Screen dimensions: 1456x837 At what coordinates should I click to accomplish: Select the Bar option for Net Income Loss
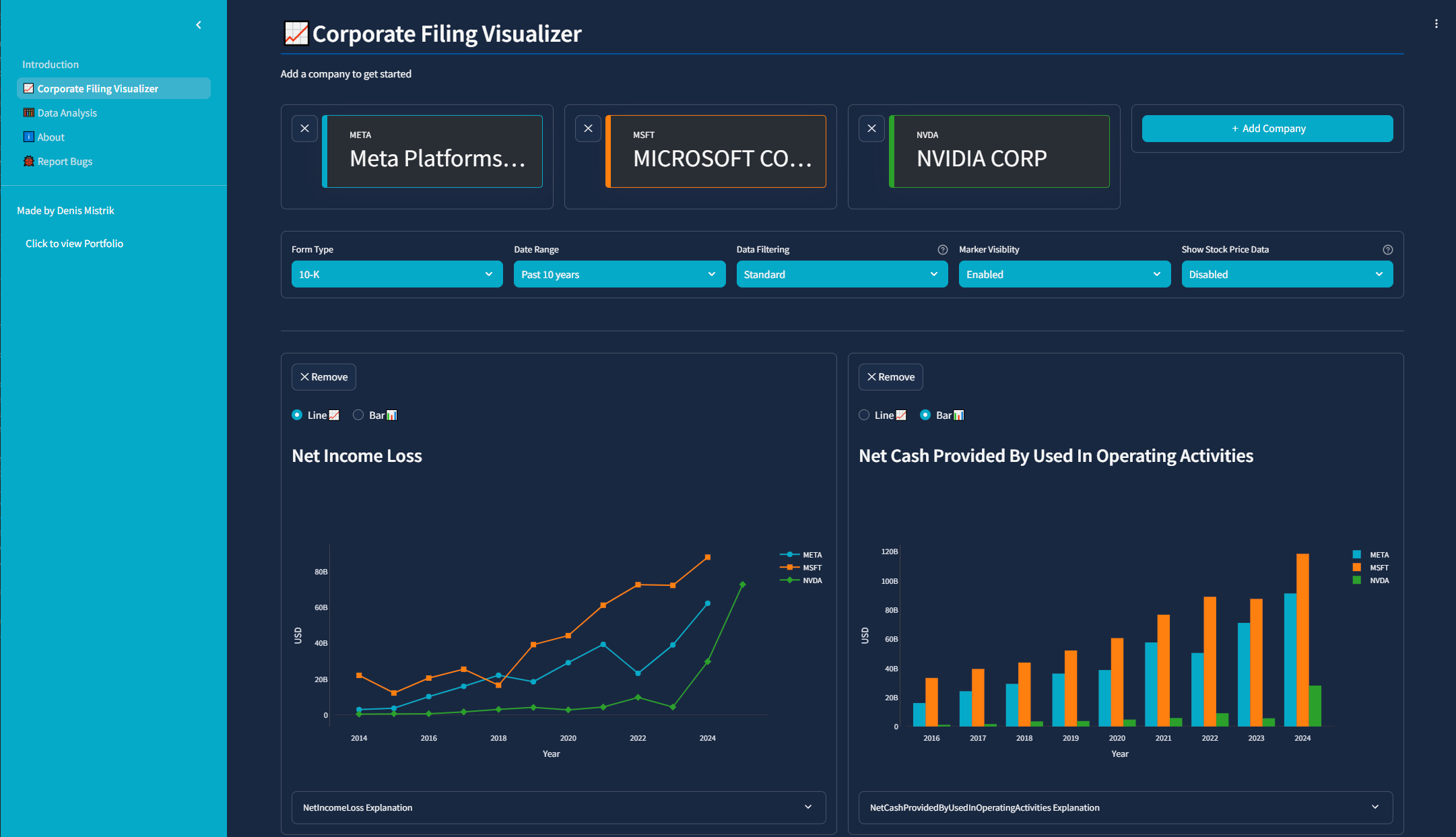358,415
